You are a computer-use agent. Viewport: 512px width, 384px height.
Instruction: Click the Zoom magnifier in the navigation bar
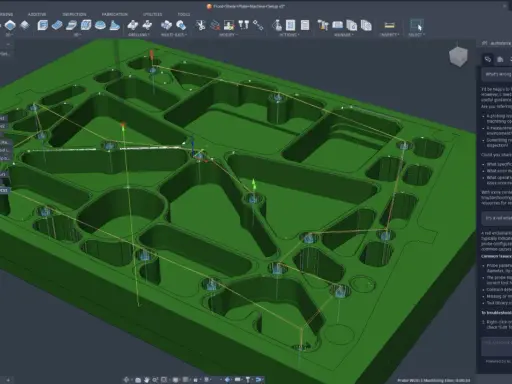click(155, 379)
